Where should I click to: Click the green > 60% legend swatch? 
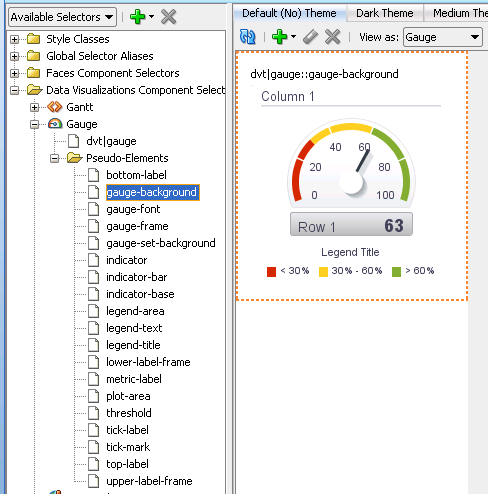pos(396,272)
